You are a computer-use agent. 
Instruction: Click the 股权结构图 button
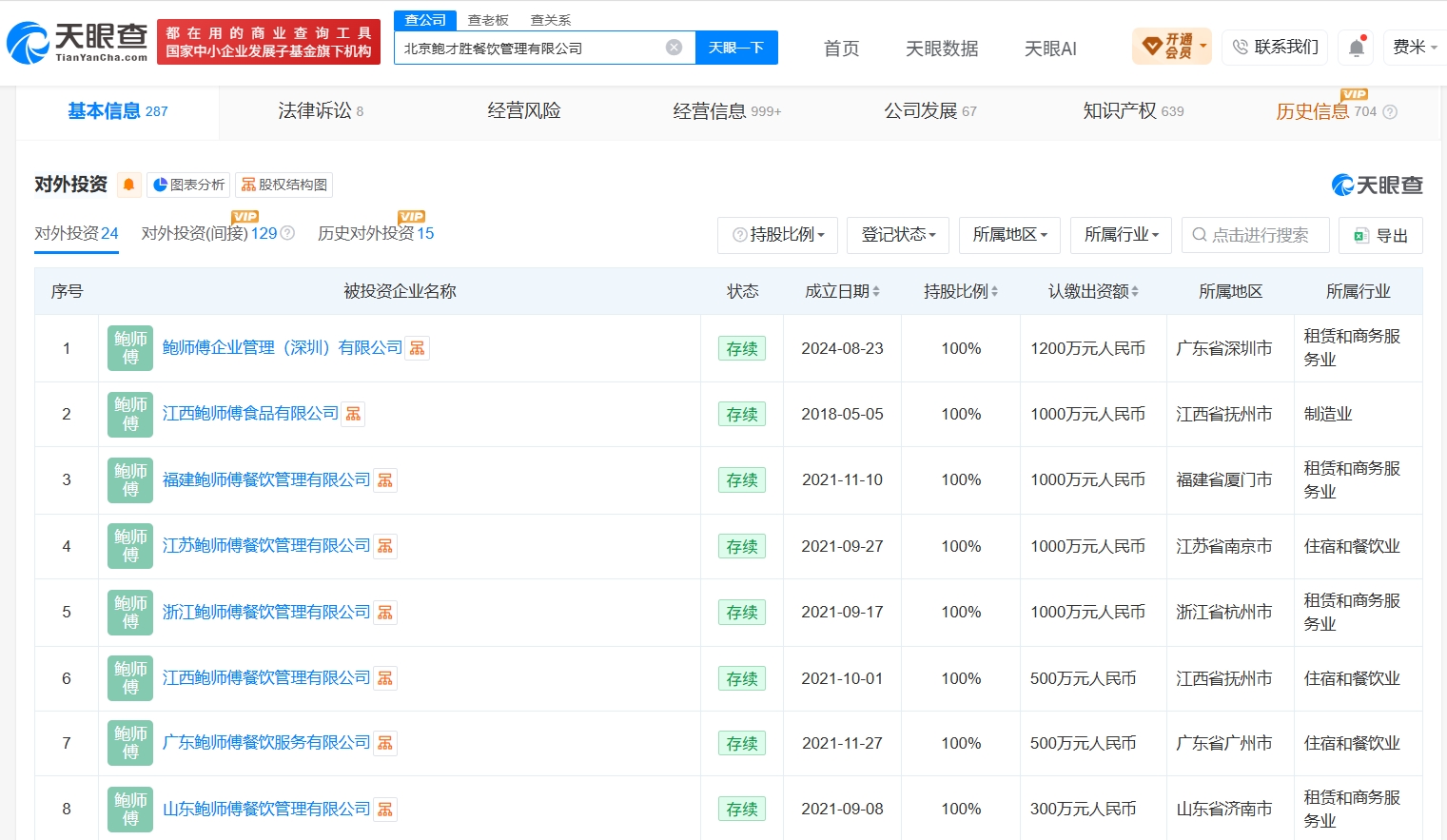(284, 185)
